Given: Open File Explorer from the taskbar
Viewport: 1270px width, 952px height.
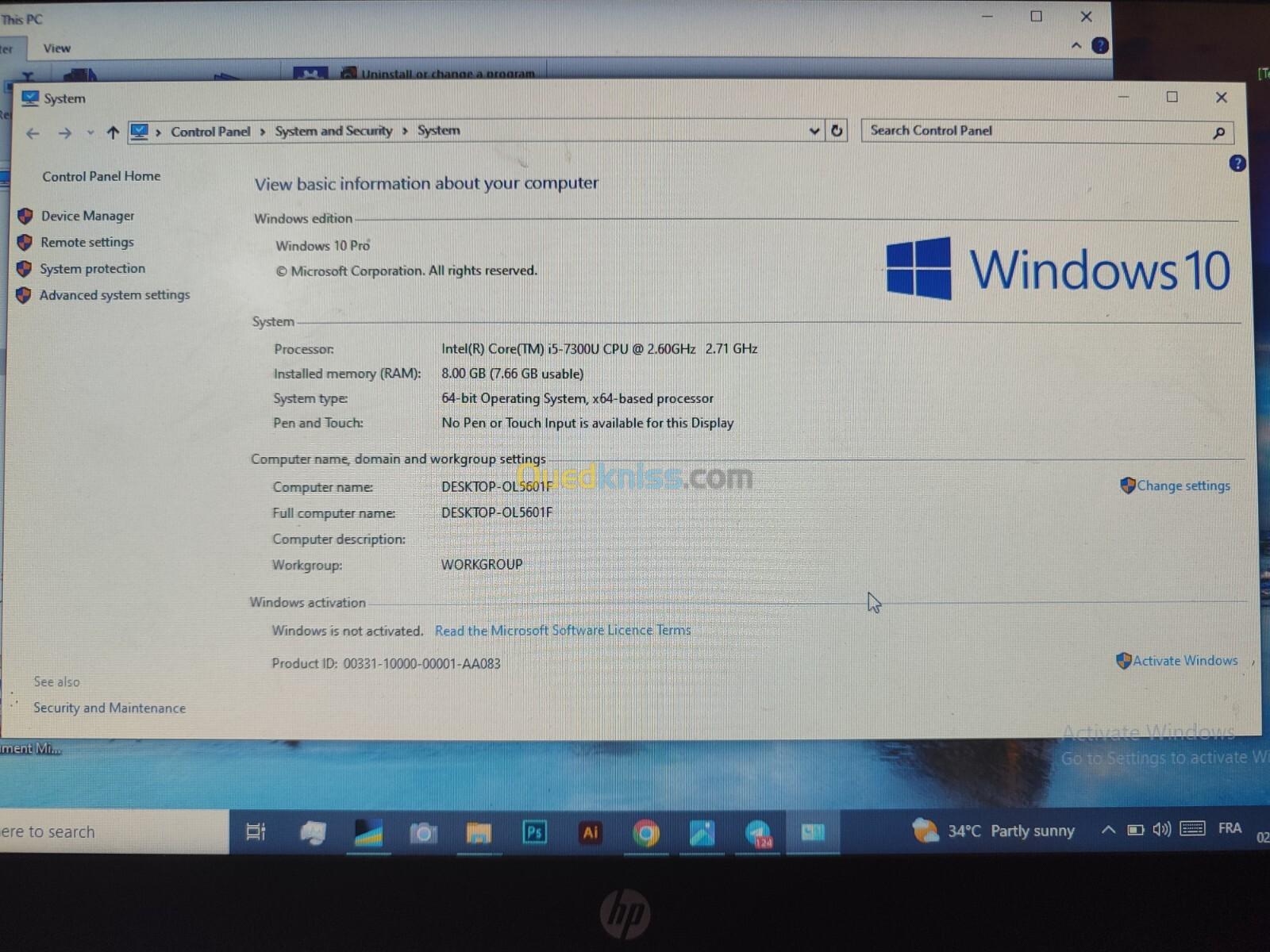Looking at the screenshot, I should [479, 833].
